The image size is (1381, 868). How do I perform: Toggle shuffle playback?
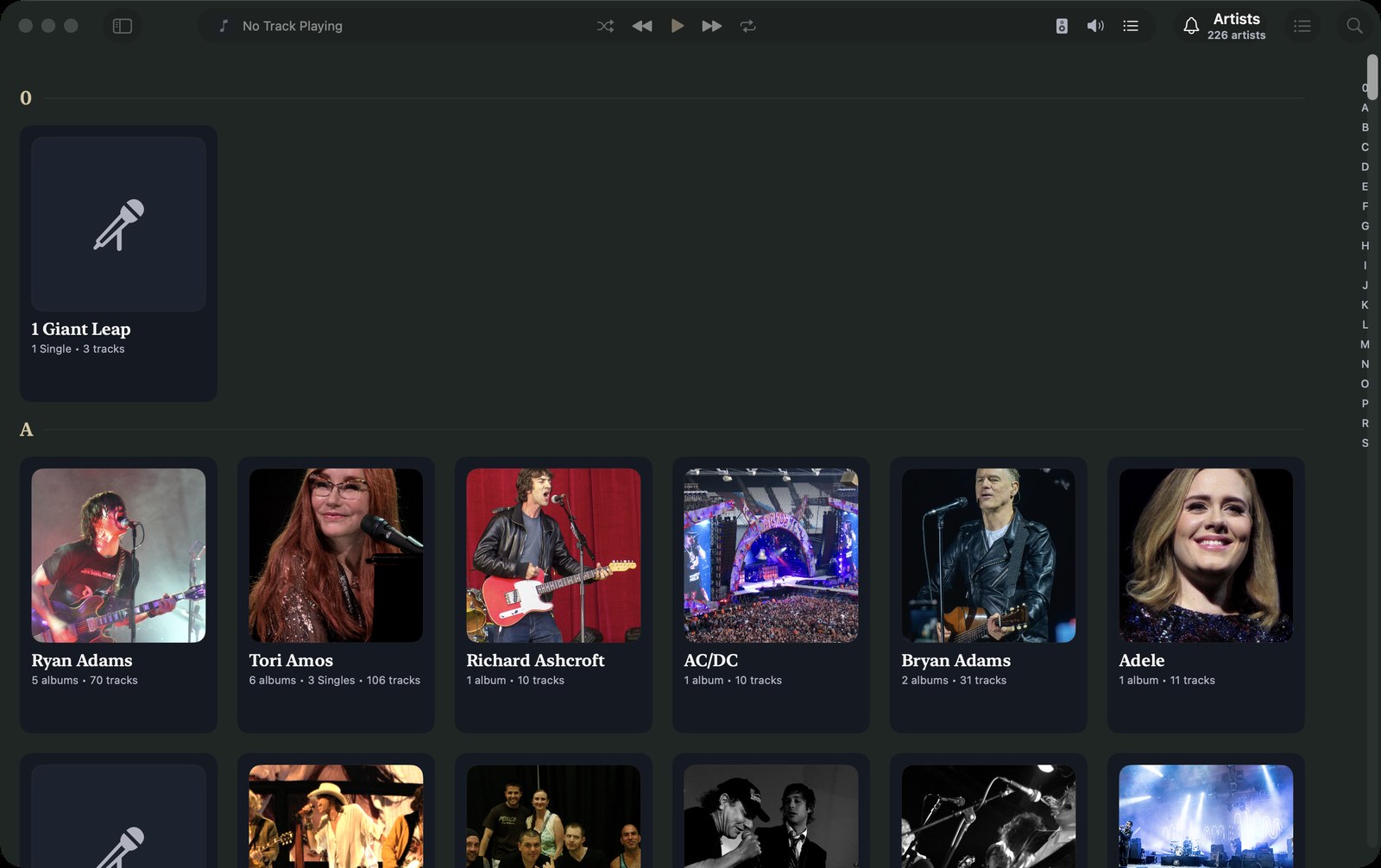(605, 26)
